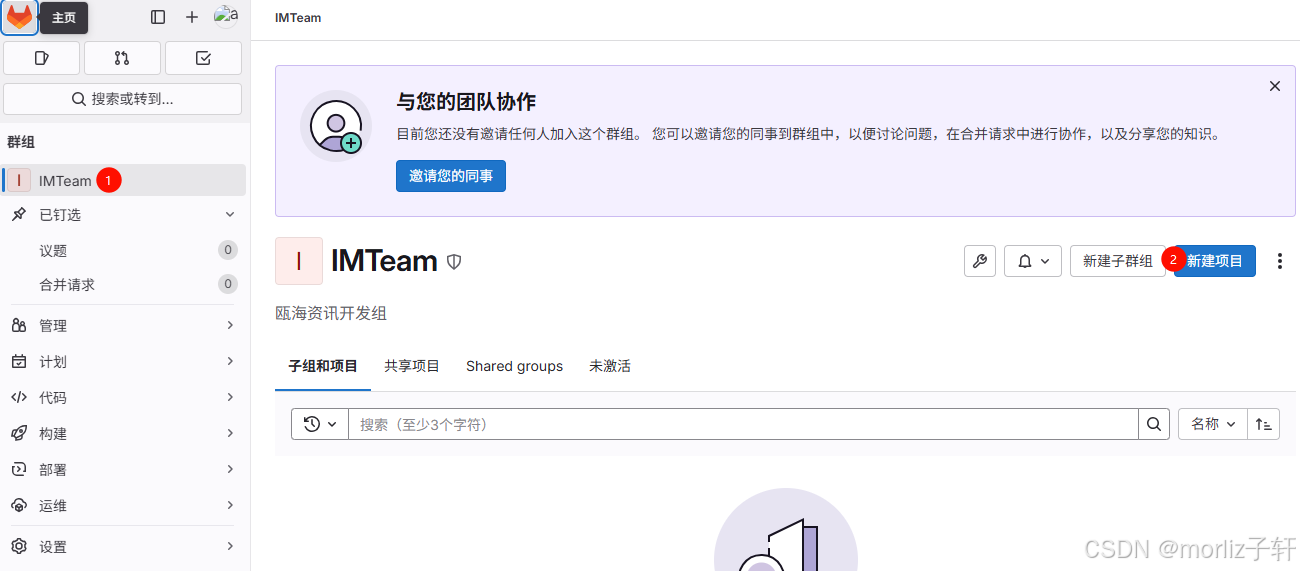Expand the 计划 menu
The image size is (1300, 571).
(x=124, y=361)
